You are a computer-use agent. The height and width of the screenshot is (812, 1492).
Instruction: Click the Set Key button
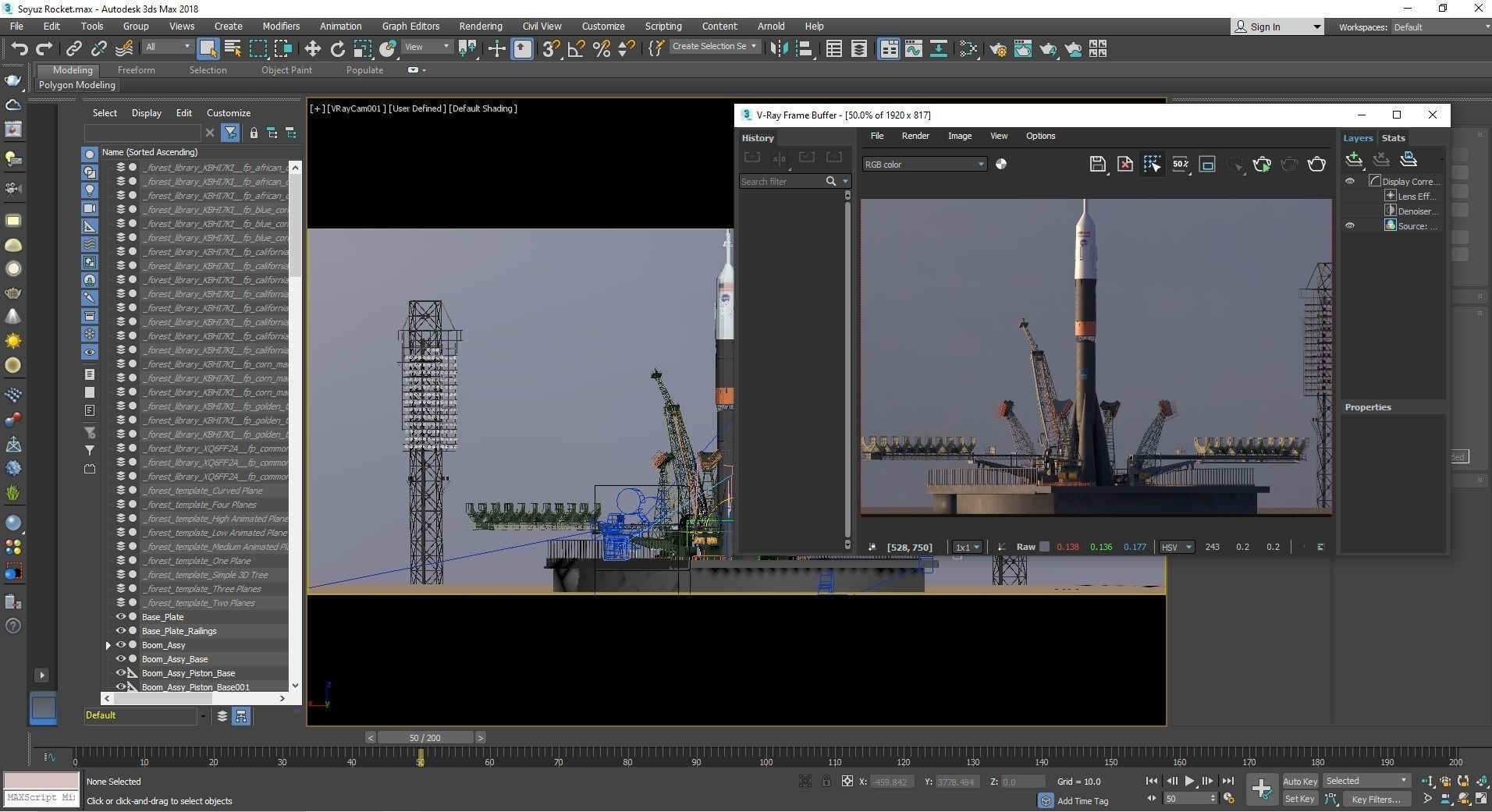(1299, 799)
